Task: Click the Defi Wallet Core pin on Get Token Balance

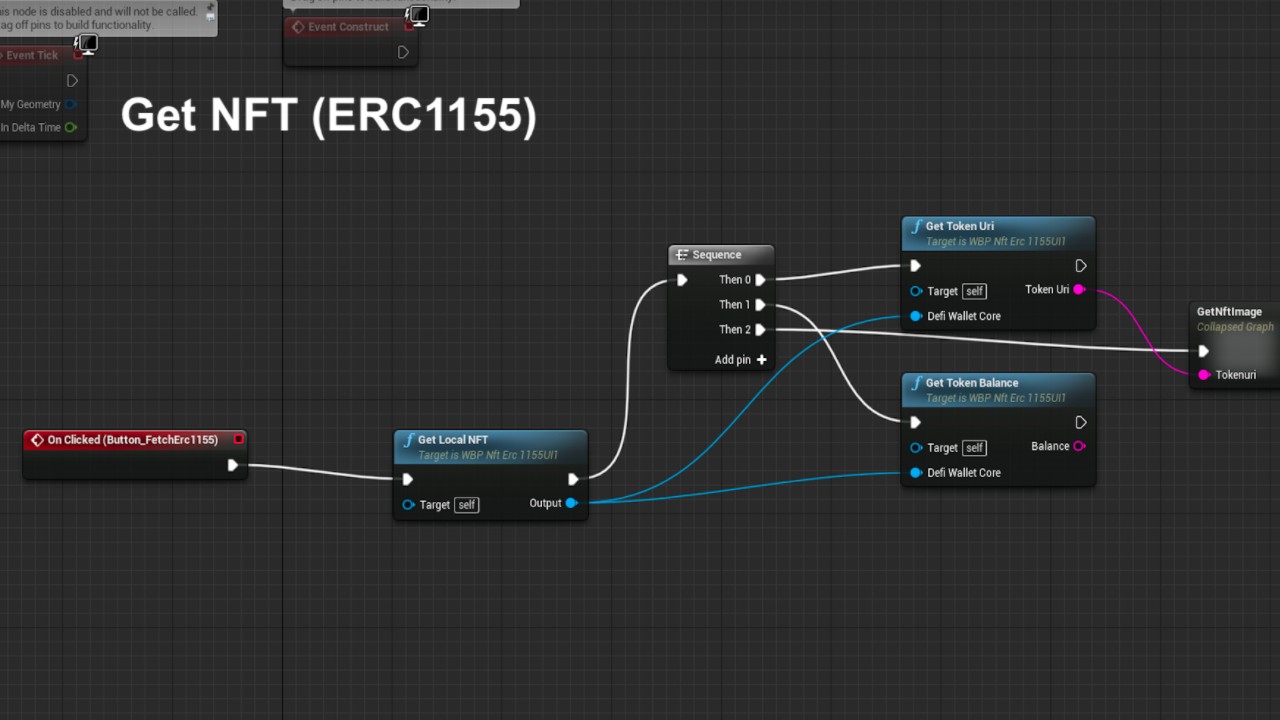Action: tap(916, 473)
